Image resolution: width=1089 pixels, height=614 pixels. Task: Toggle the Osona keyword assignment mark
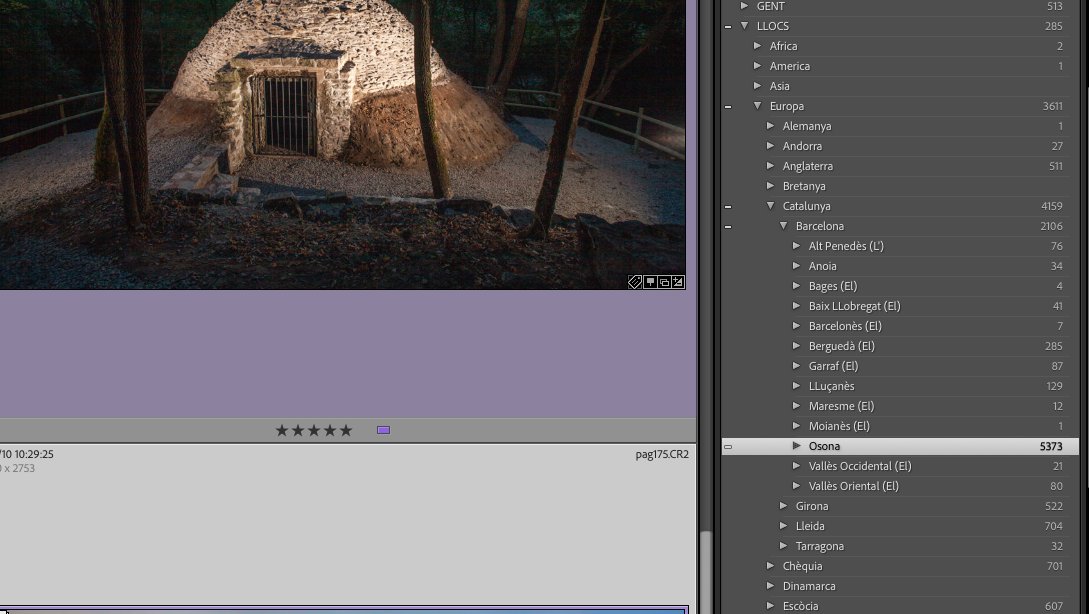728,447
